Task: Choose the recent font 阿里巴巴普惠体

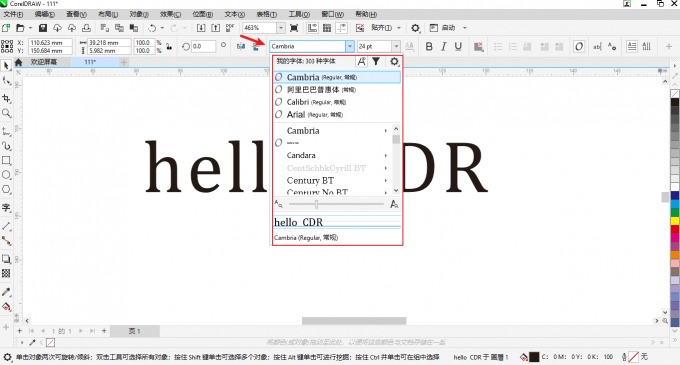Action: (337, 90)
